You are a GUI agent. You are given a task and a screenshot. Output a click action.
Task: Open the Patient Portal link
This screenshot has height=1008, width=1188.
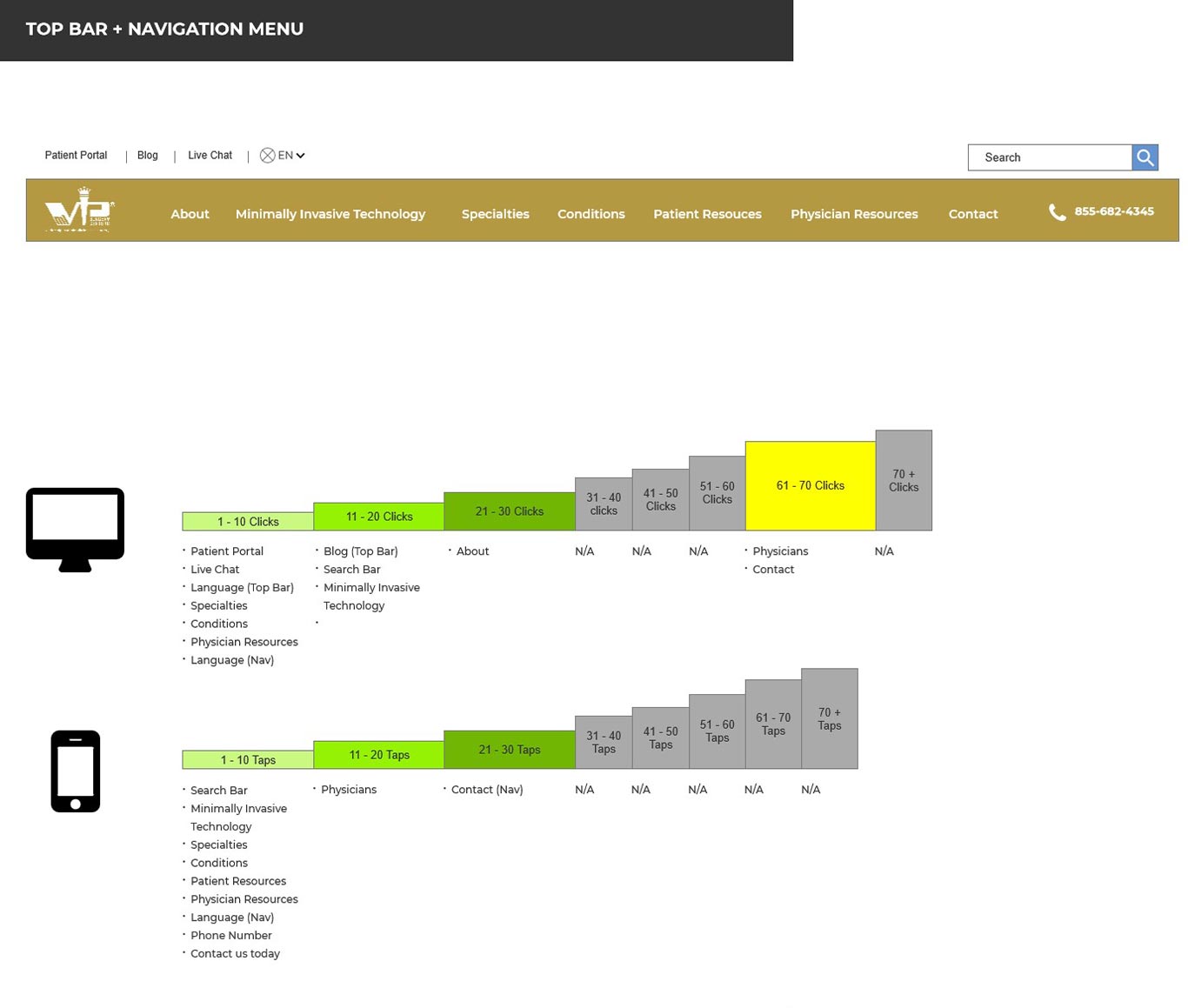76,156
